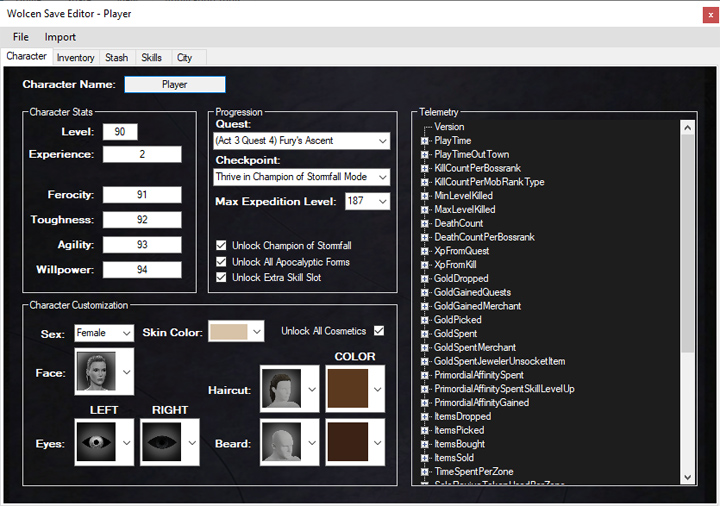This screenshot has width=720, height=506.
Task: Open the Import menu
Action: pos(60,37)
